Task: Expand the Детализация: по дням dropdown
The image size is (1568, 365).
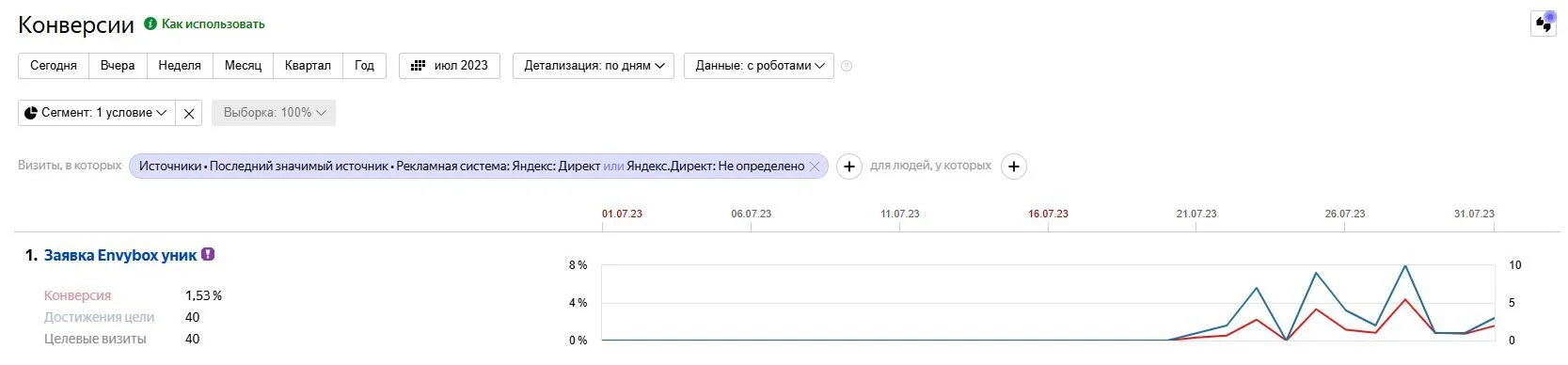Action: coord(594,66)
